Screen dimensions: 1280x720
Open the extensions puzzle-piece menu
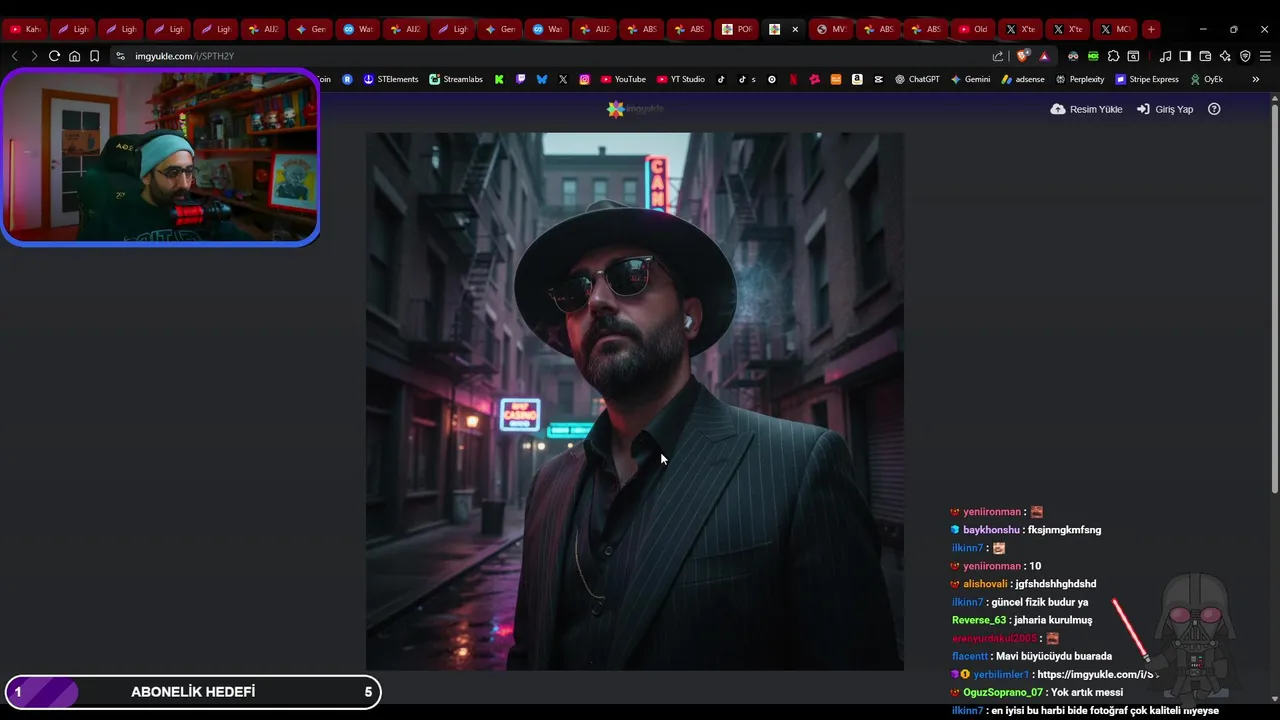point(1113,56)
